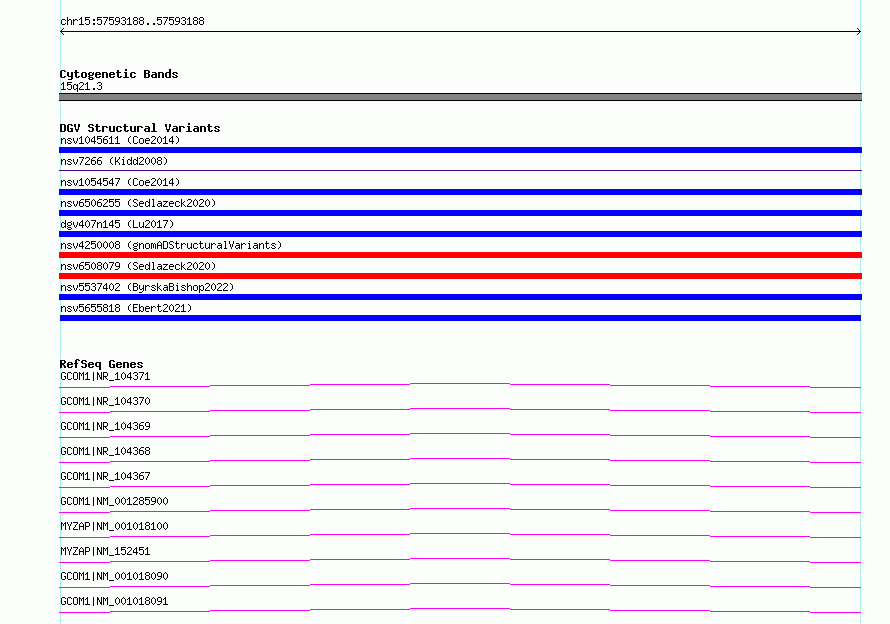Screen dimensions: 890x624
Task: Select the Cytogenetic Bands track title
Action: click(x=119, y=74)
